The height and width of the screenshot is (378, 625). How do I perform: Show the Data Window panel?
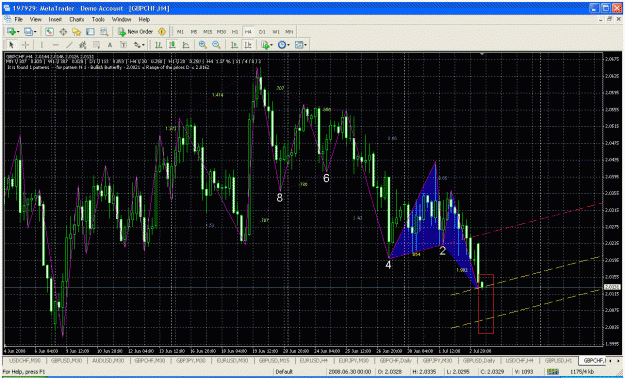pos(63,32)
